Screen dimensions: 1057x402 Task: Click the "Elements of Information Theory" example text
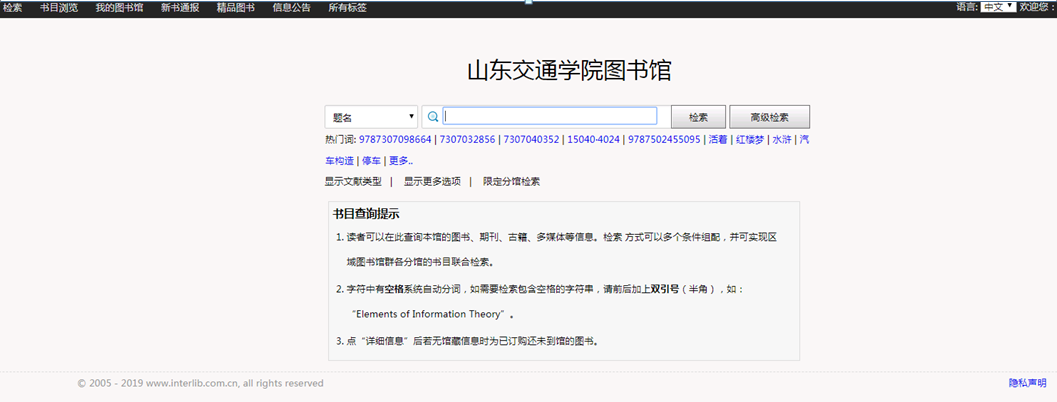point(429,314)
